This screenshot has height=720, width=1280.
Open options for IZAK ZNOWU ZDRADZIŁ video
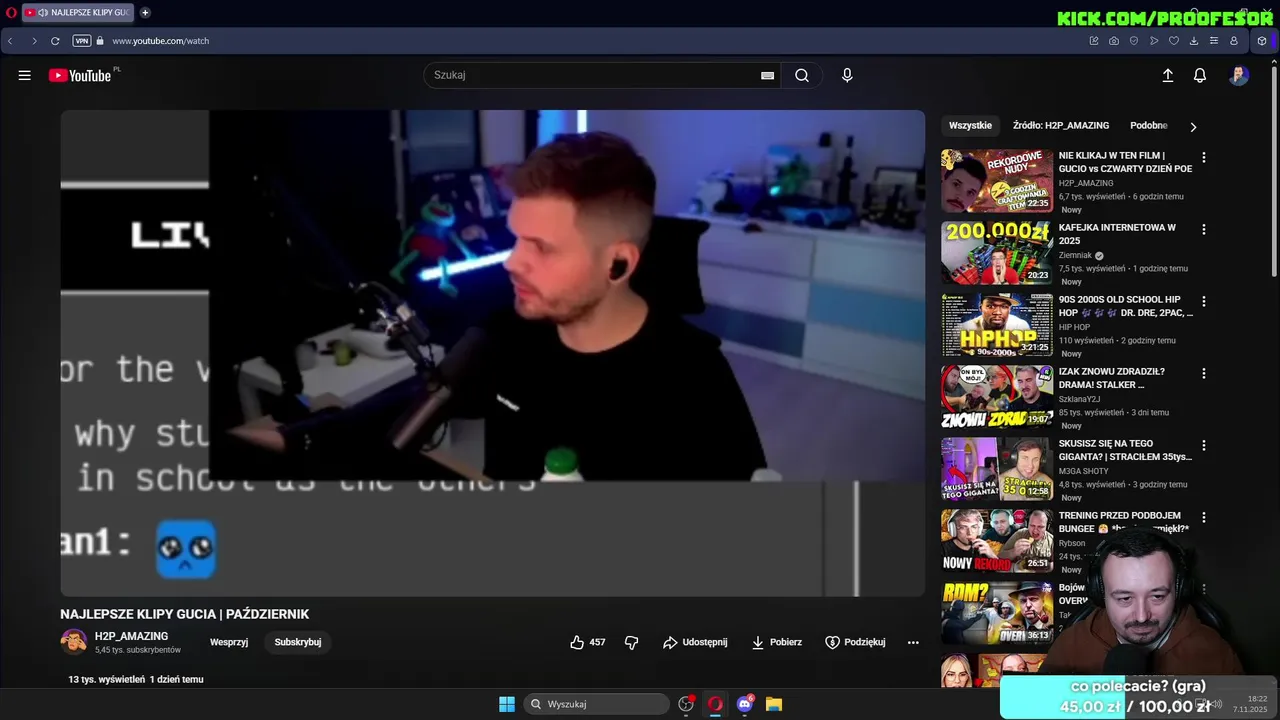point(1204,374)
